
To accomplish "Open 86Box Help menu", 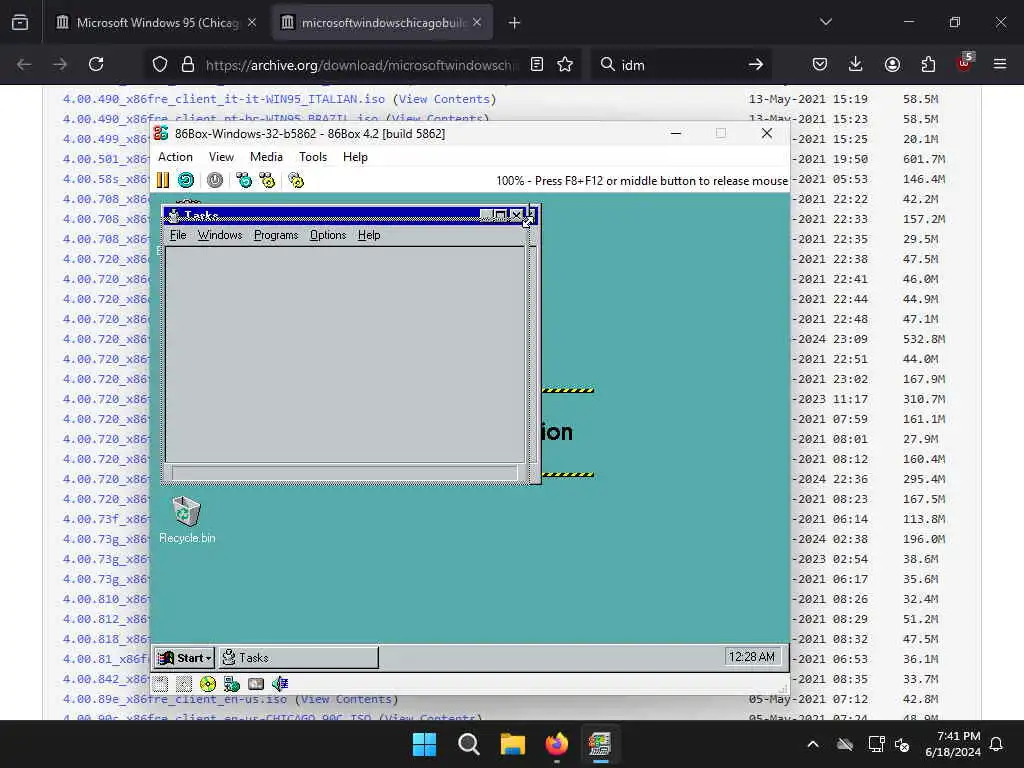I will pyautogui.click(x=355, y=157).
